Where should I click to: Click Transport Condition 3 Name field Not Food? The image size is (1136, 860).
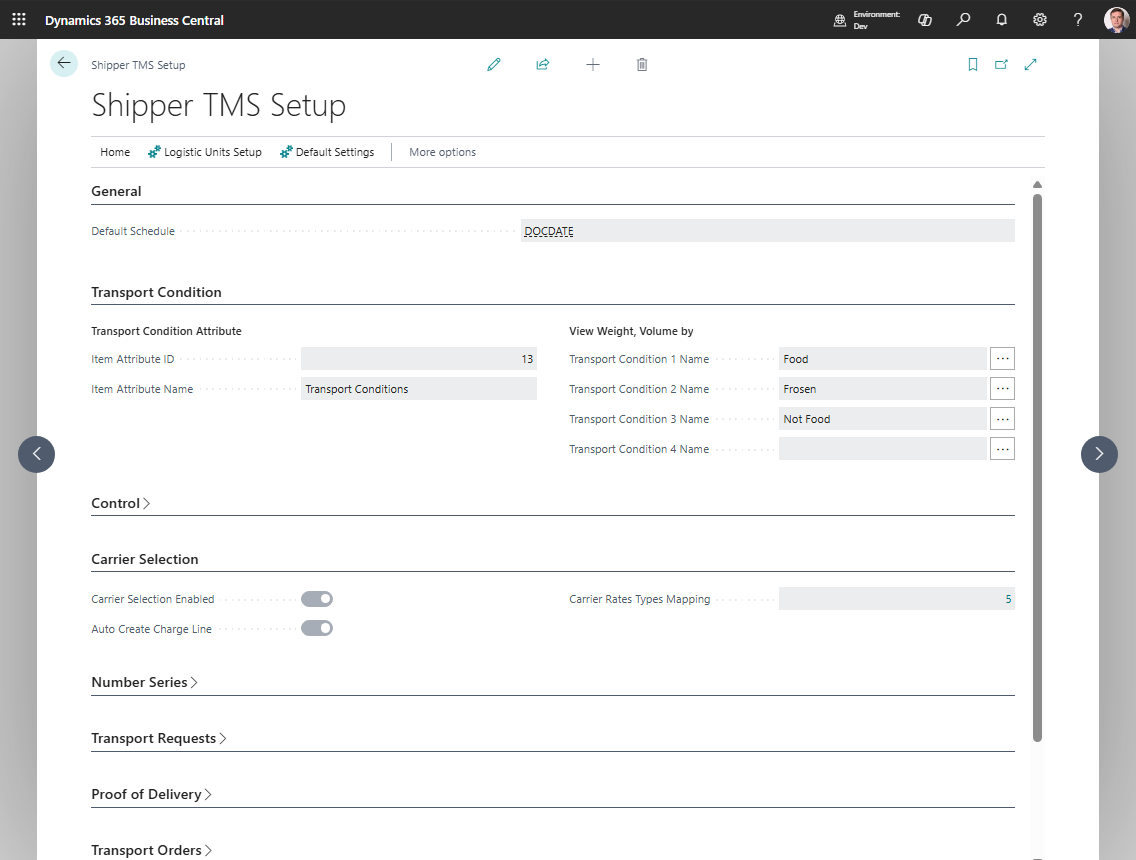tap(882, 419)
